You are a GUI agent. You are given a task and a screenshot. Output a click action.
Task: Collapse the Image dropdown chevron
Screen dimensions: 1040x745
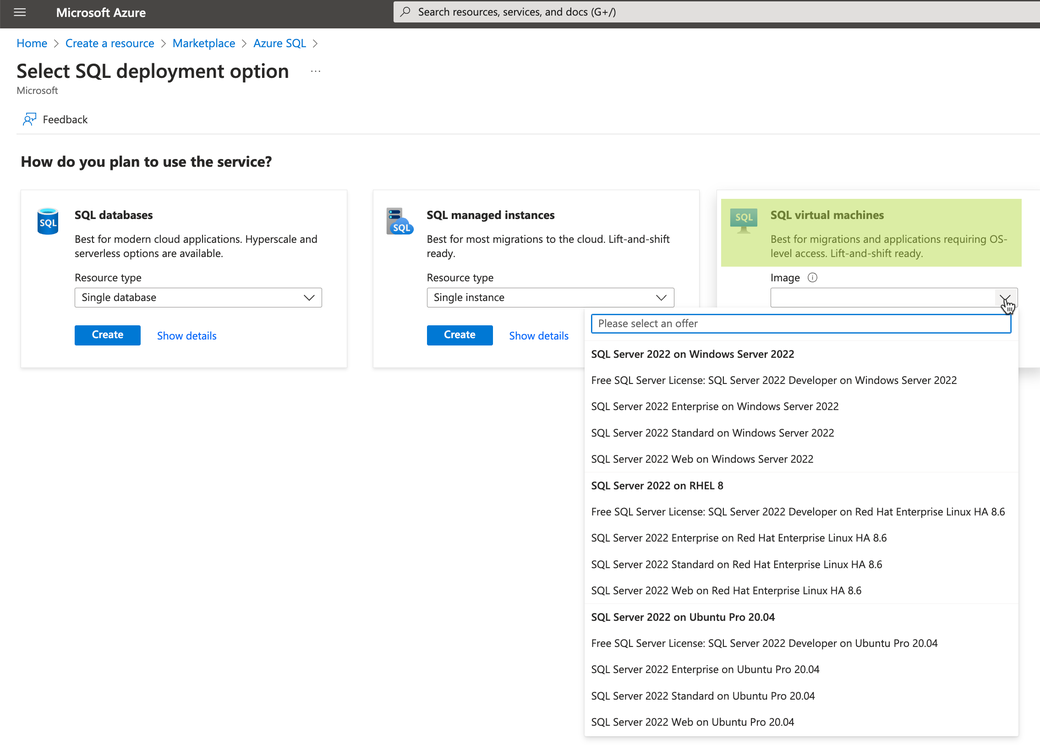(1005, 298)
